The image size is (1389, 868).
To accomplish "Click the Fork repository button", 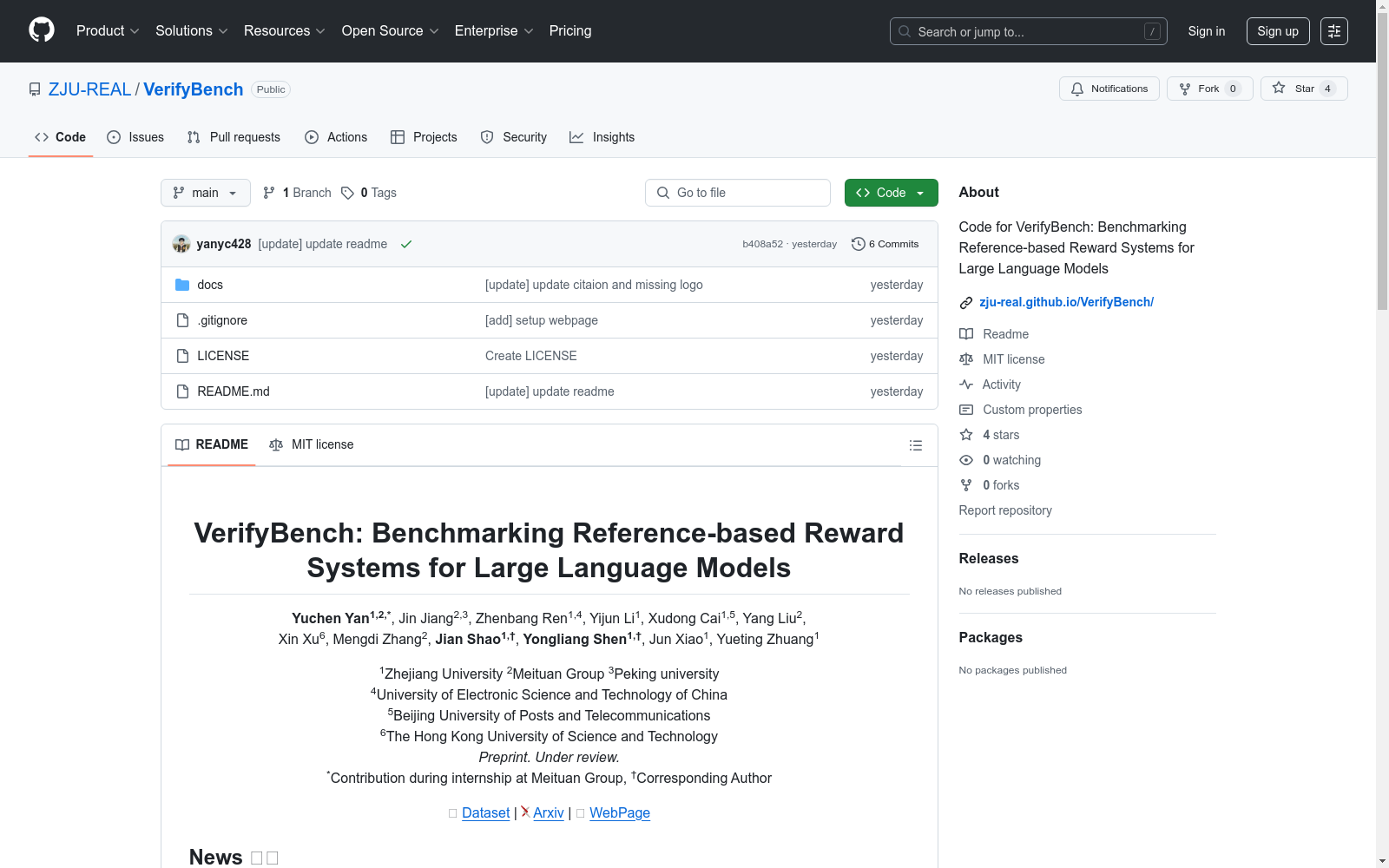I will [x=1209, y=89].
